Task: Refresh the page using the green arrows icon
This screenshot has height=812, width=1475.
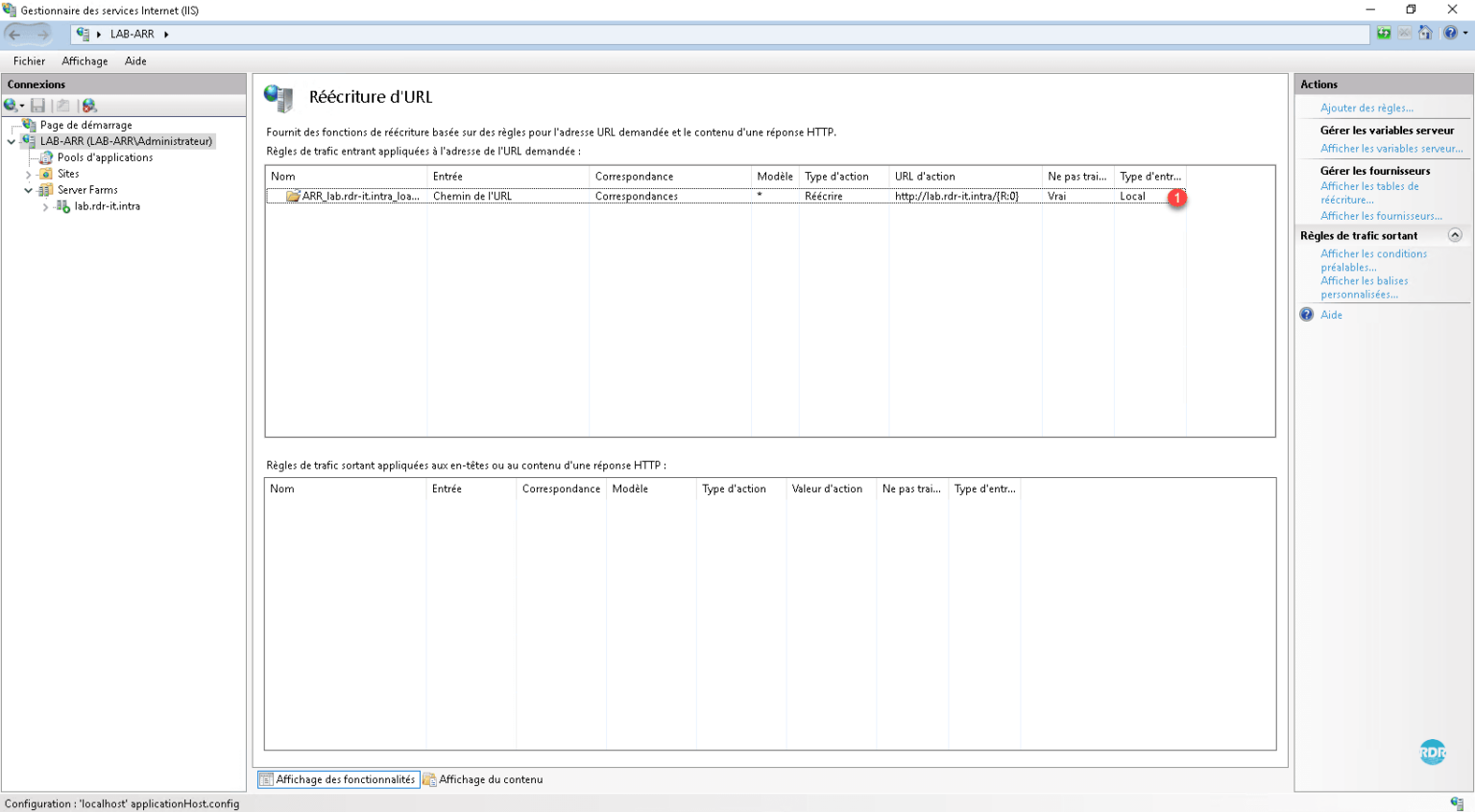Action: (x=1384, y=34)
